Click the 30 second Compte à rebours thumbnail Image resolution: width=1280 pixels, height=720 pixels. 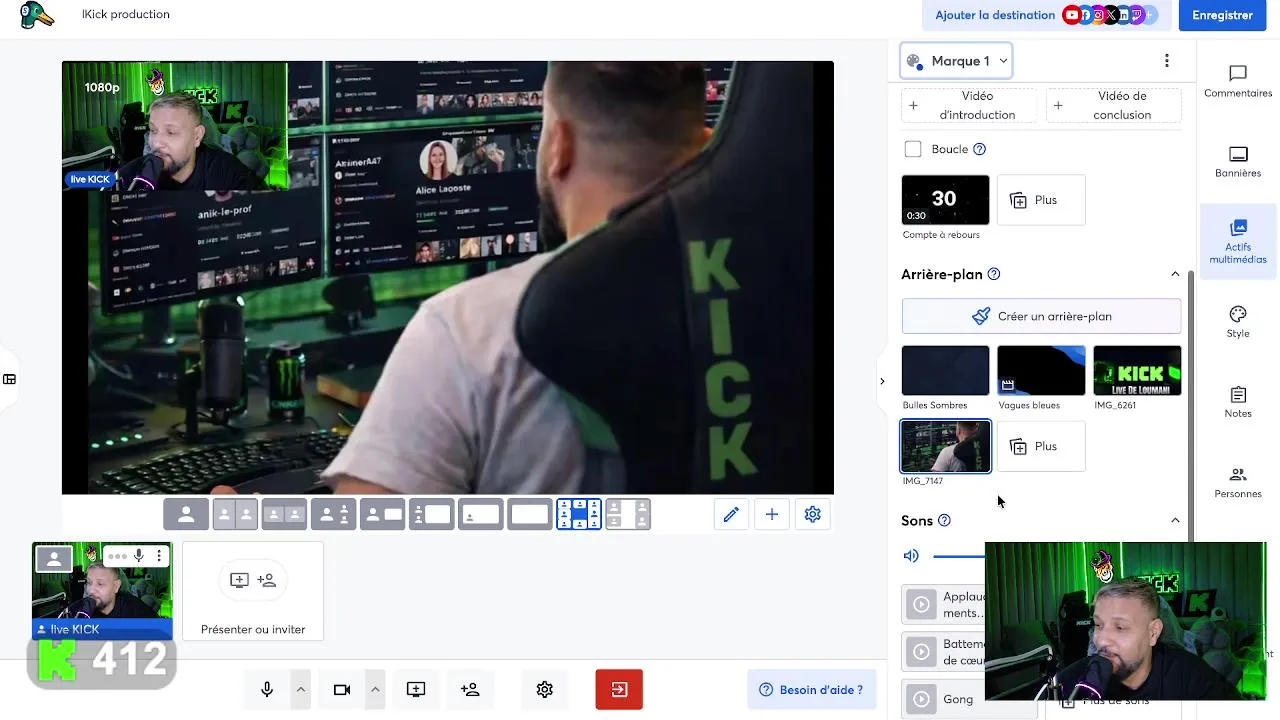[x=945, y=200]
